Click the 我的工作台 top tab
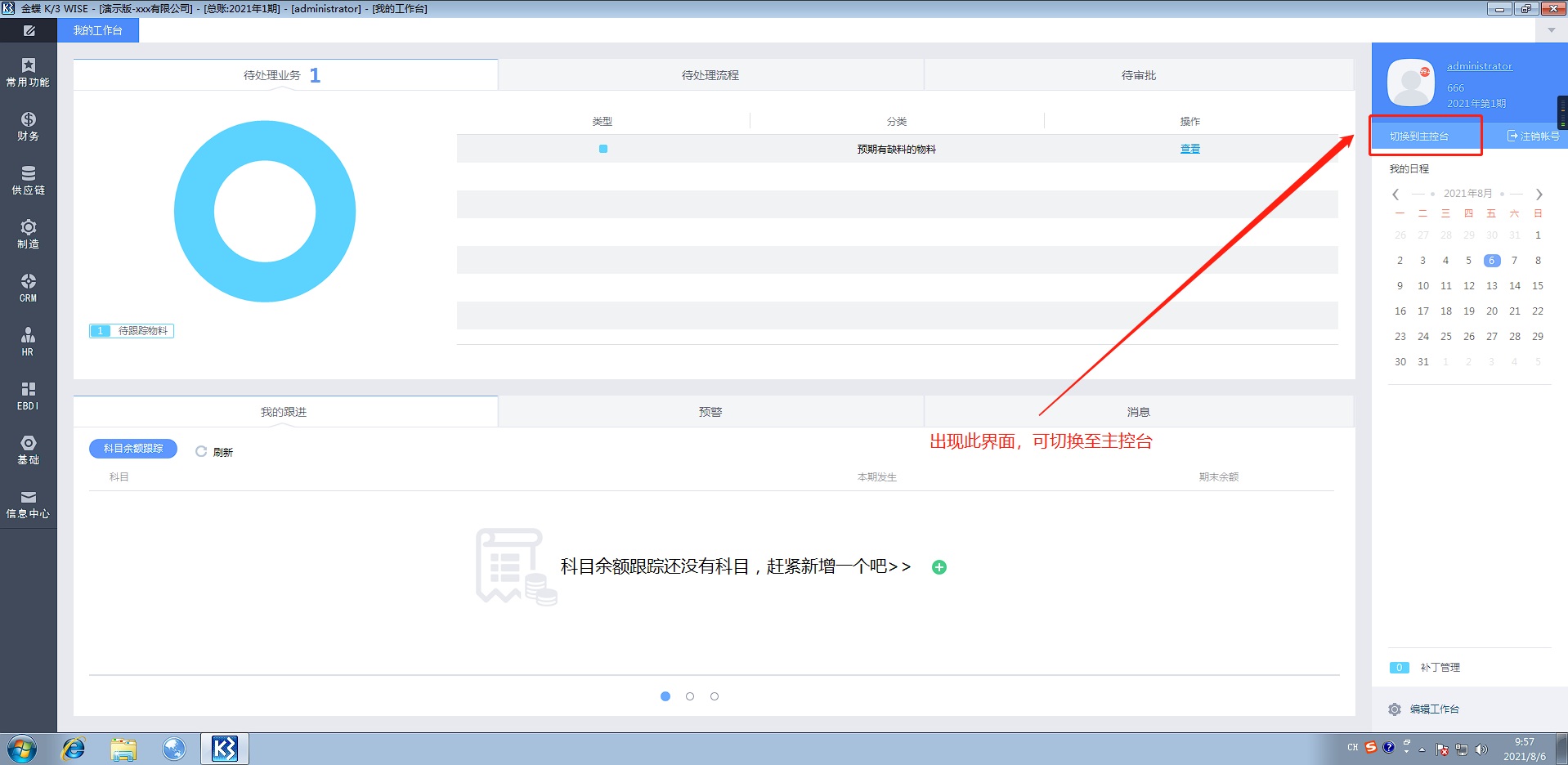 (98, 30)
